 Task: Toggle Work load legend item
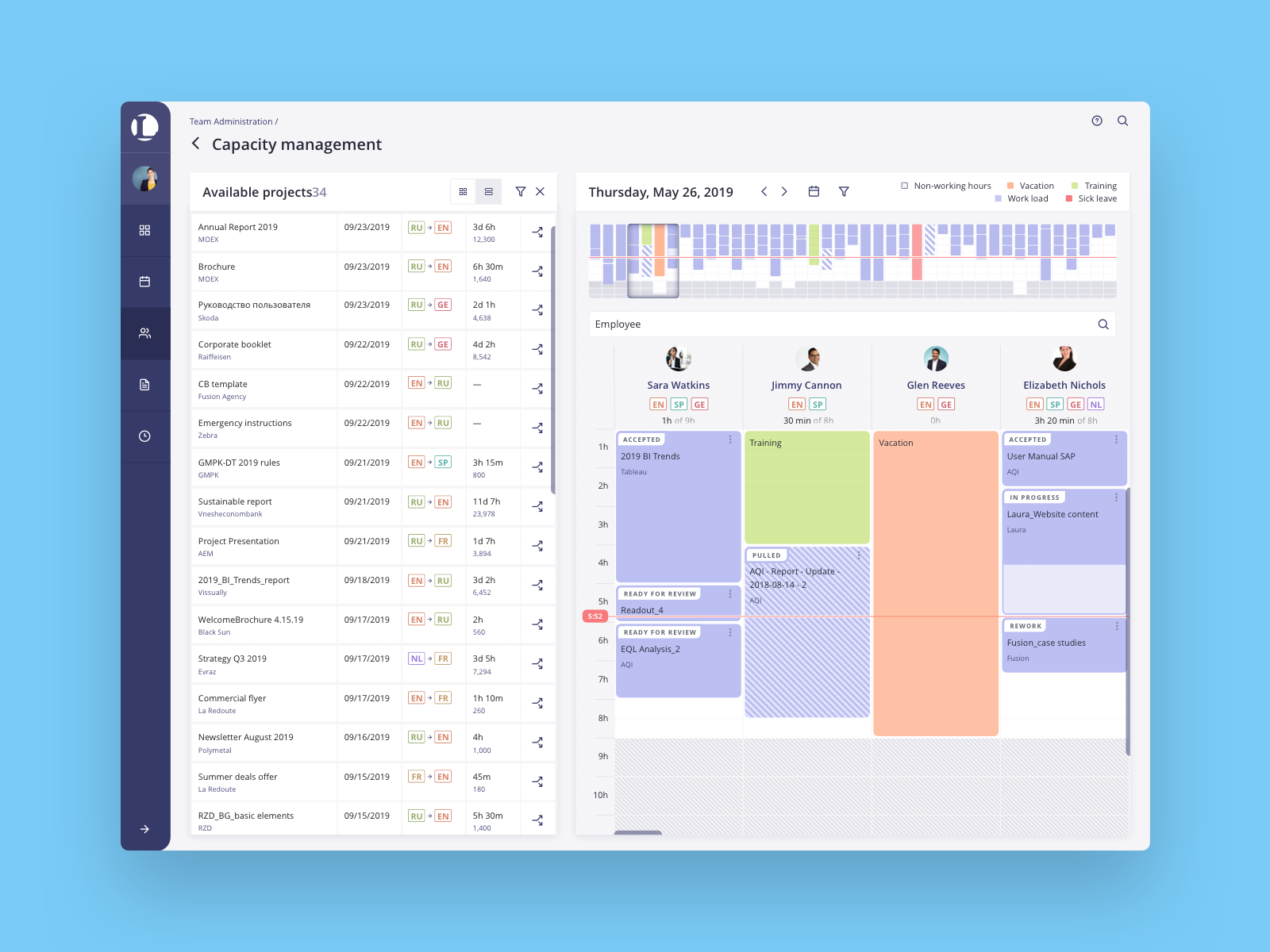(x=1022, y=198)
